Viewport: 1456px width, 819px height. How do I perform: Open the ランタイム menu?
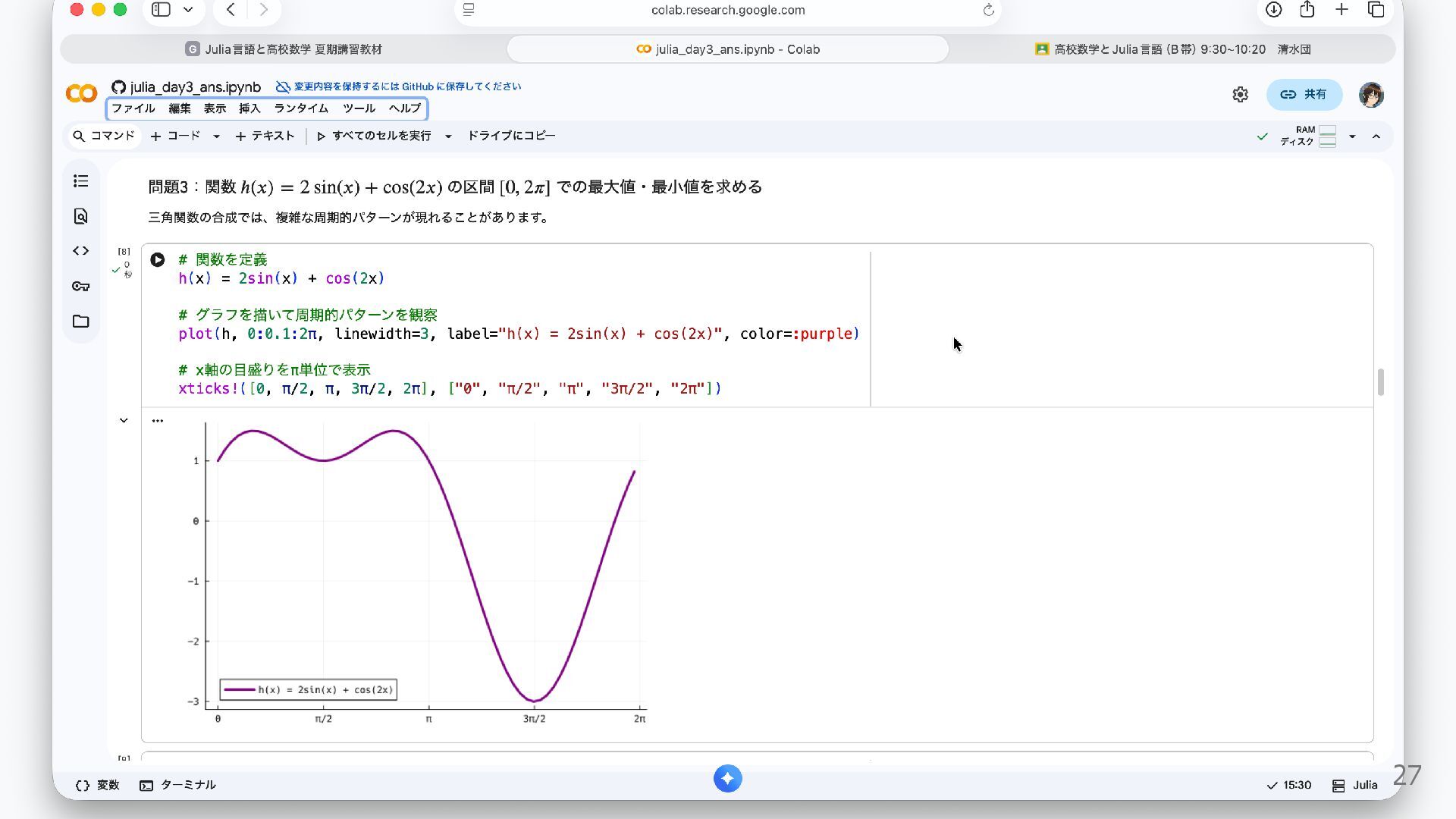click(x=301, y=108)
